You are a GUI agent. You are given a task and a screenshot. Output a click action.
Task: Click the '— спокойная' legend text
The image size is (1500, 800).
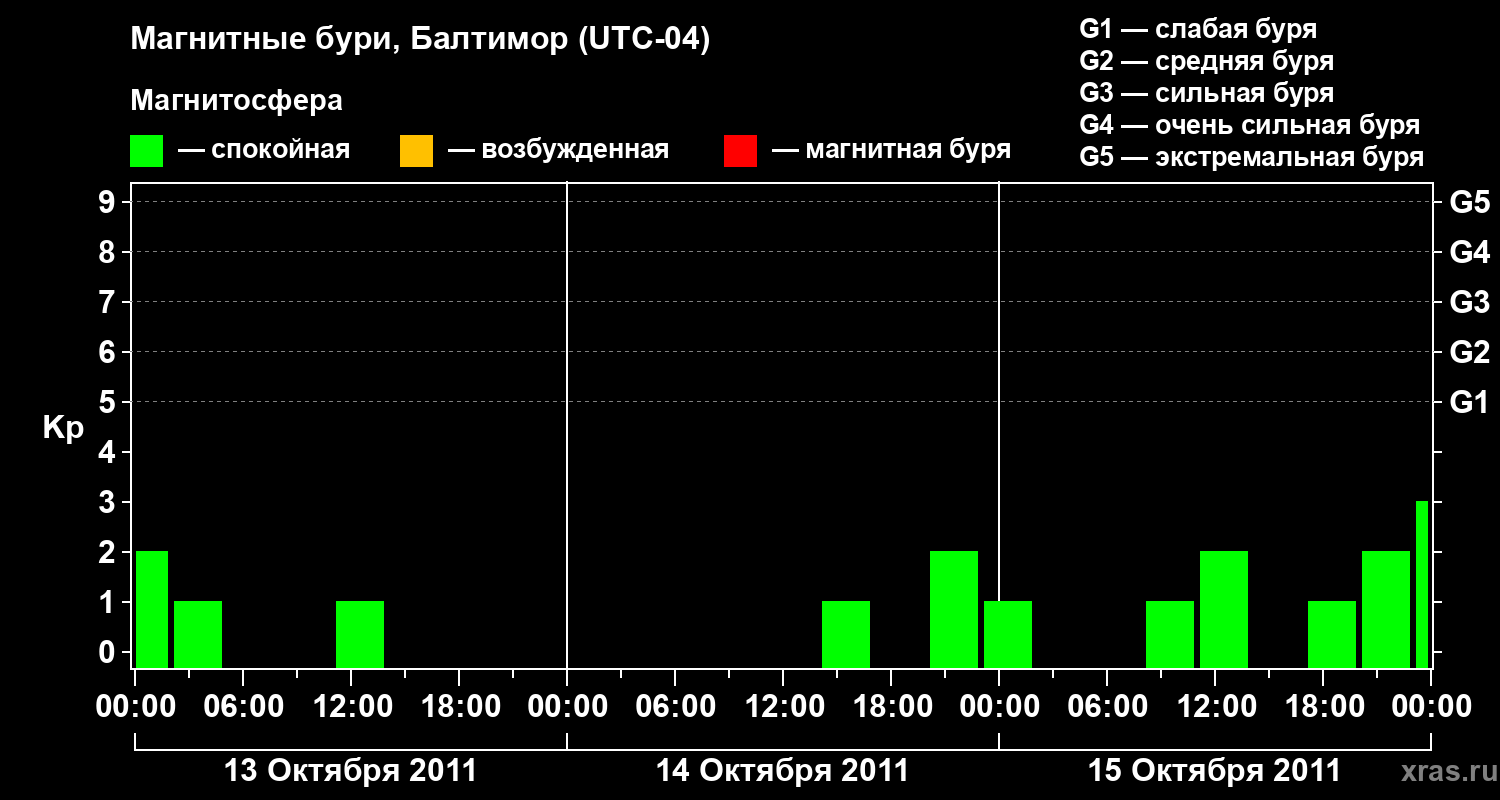tap(264, 150)
